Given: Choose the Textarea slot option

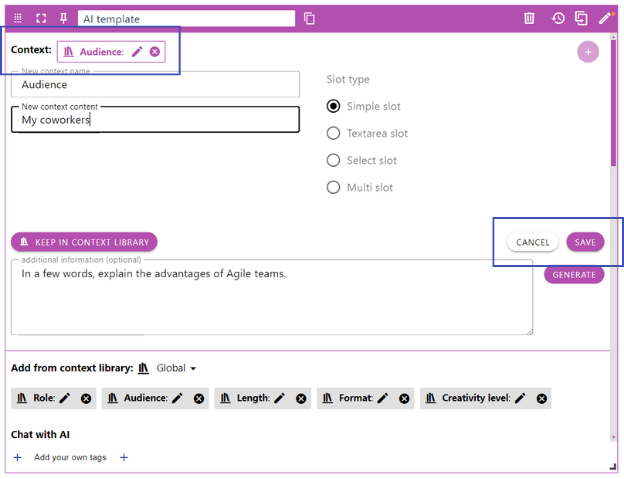Looking at the screenshot, I should click(x=334, y=133).
